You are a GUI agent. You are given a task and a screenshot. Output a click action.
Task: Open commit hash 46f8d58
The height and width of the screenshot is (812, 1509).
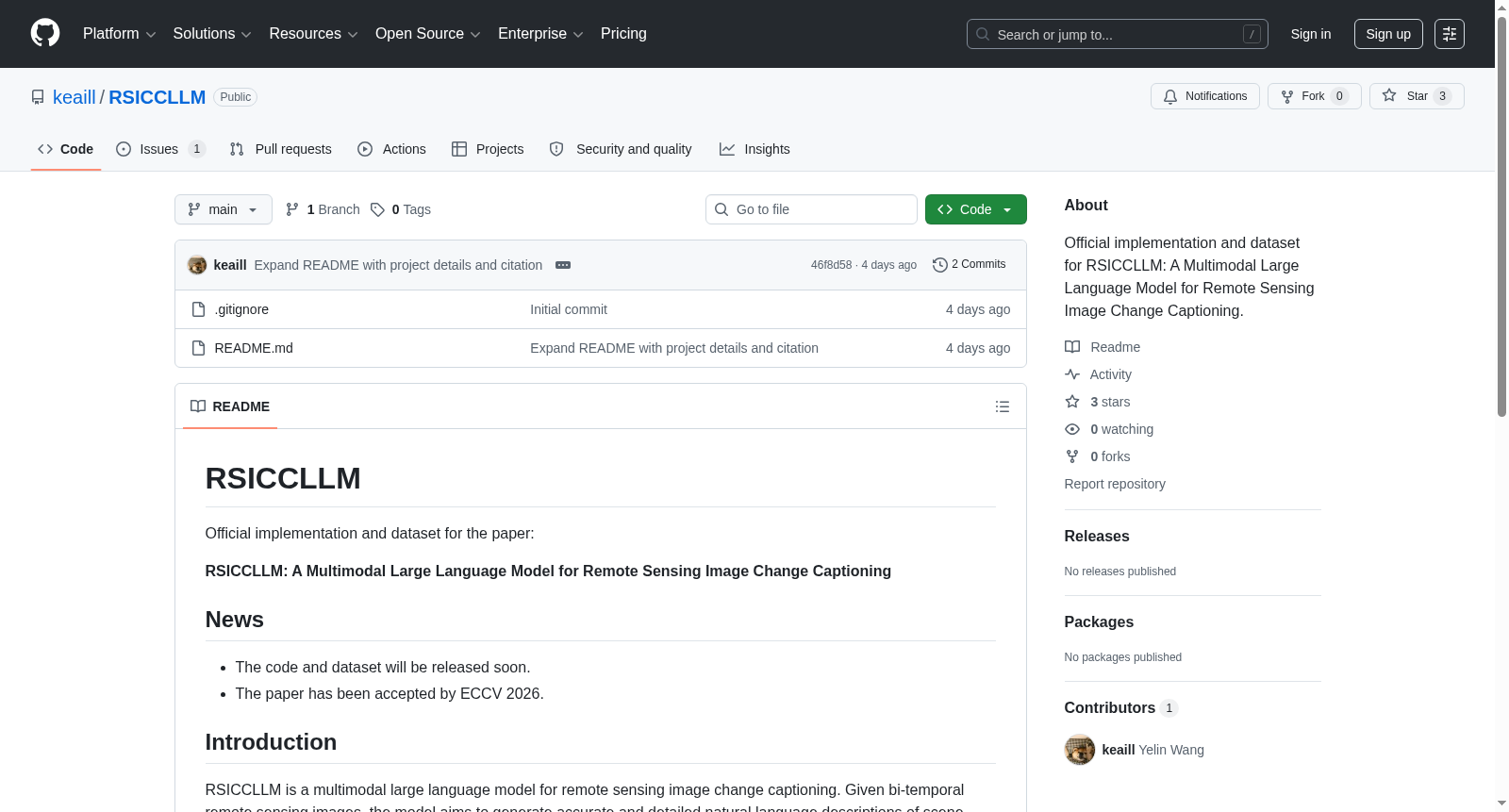pos(831,265)
